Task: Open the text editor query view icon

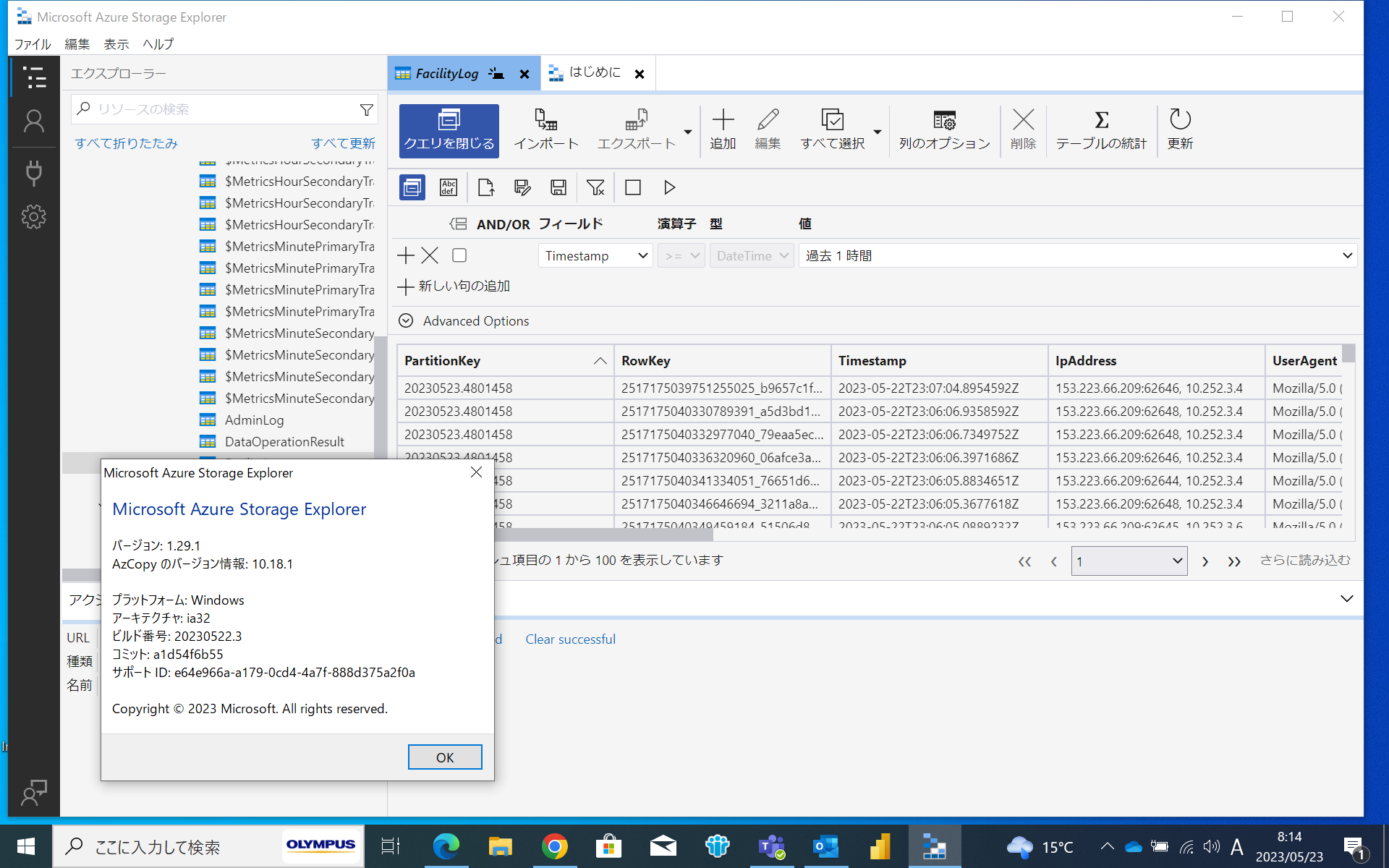Action: click(448, 187)
